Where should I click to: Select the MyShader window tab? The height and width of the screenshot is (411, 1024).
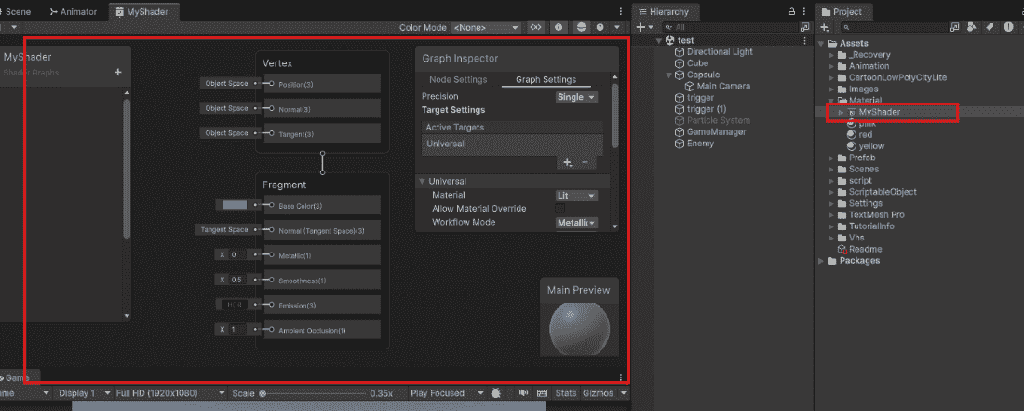pyautogui.click(x=142, y=11)
